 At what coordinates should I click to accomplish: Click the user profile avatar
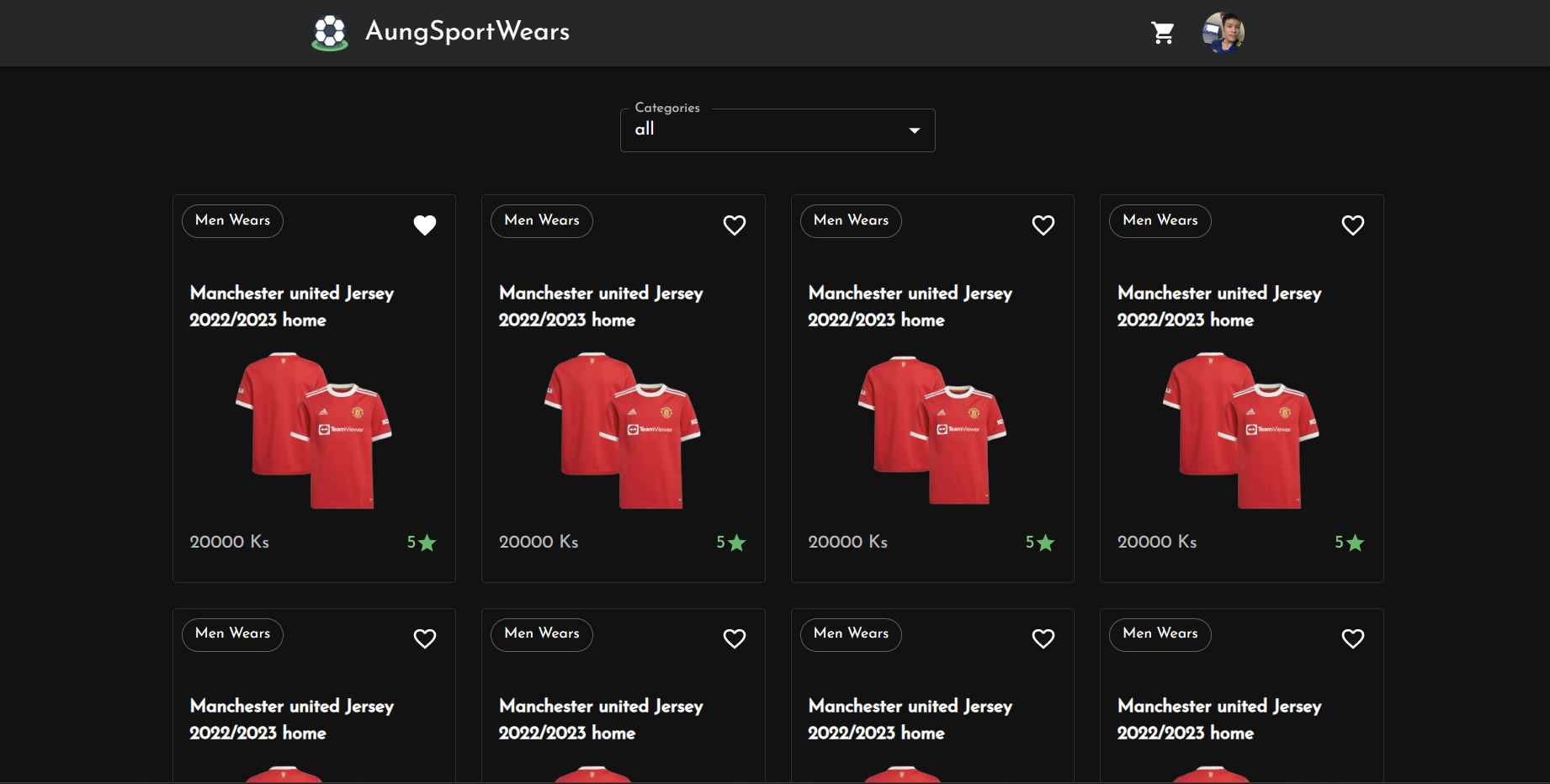pyautogui.click(x=1223, y=33)
